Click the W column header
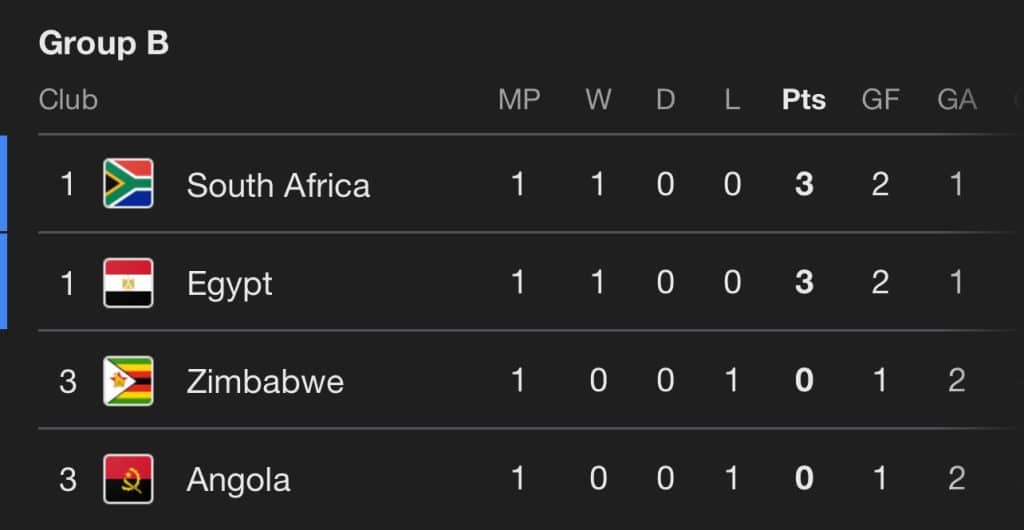This screenshot has width=1024, height=530. (598, 100)
